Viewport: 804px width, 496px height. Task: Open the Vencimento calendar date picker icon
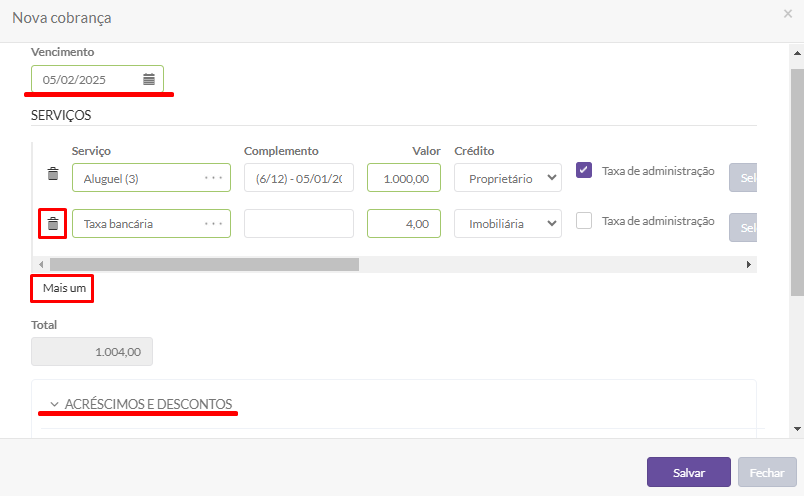[x=149, y=79]
